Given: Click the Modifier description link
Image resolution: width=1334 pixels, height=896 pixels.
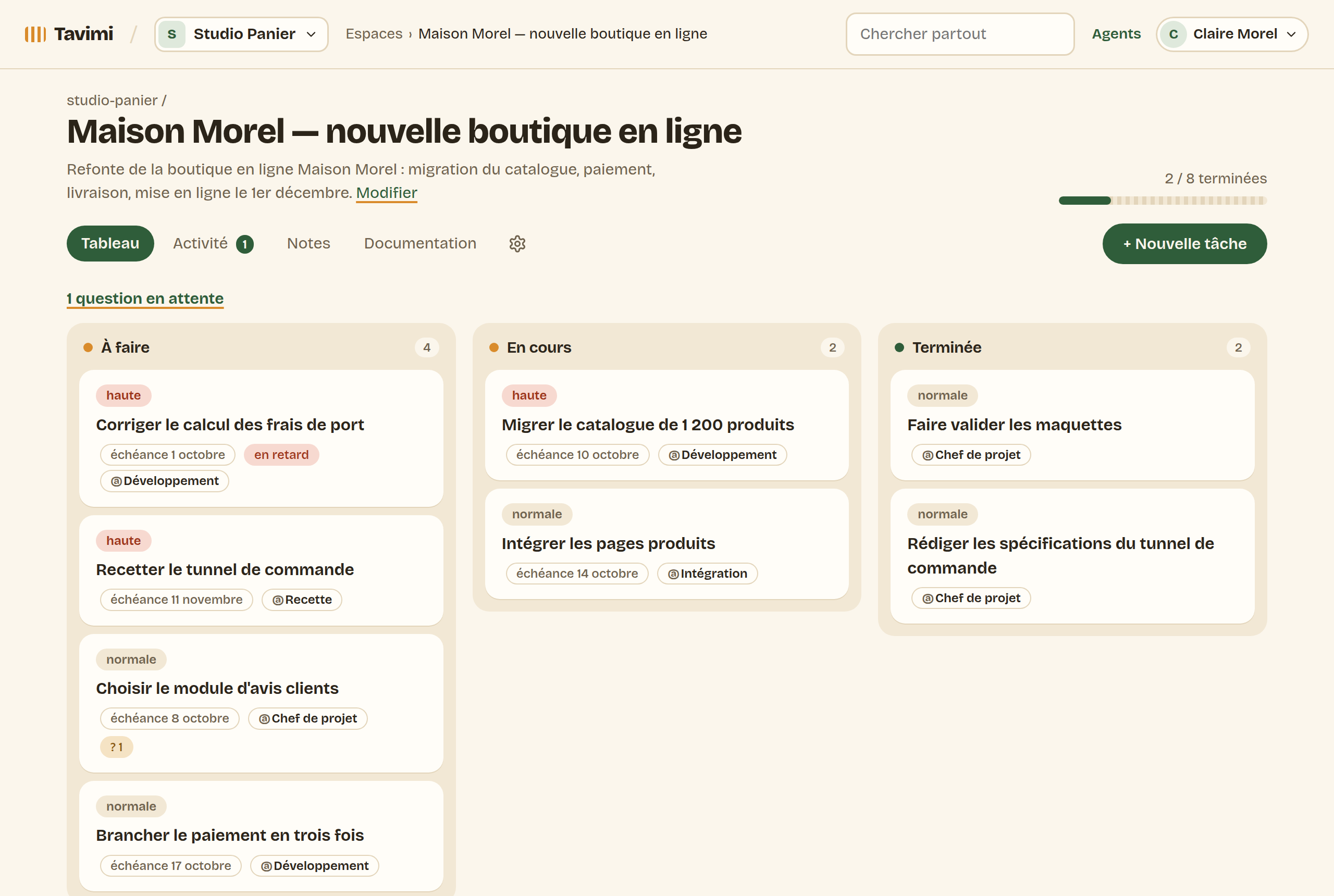Looking at the screenshot, I should click(386, 193).
